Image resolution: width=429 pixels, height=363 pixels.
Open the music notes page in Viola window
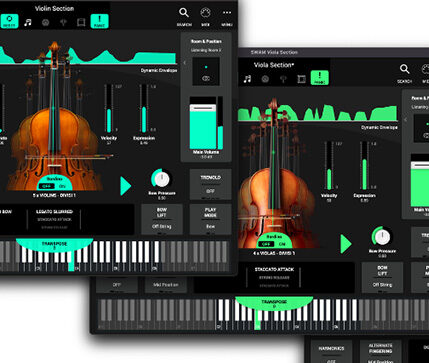click(x=247, y=79)
